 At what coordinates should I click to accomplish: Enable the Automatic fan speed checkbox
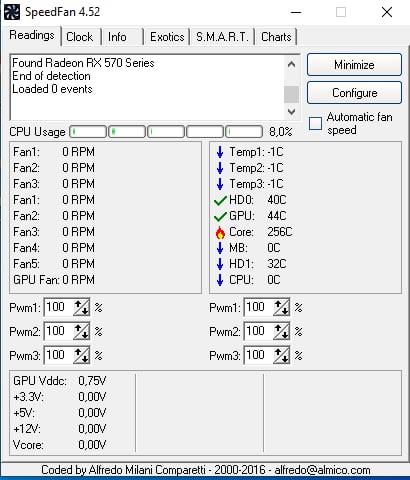[315, 123]
